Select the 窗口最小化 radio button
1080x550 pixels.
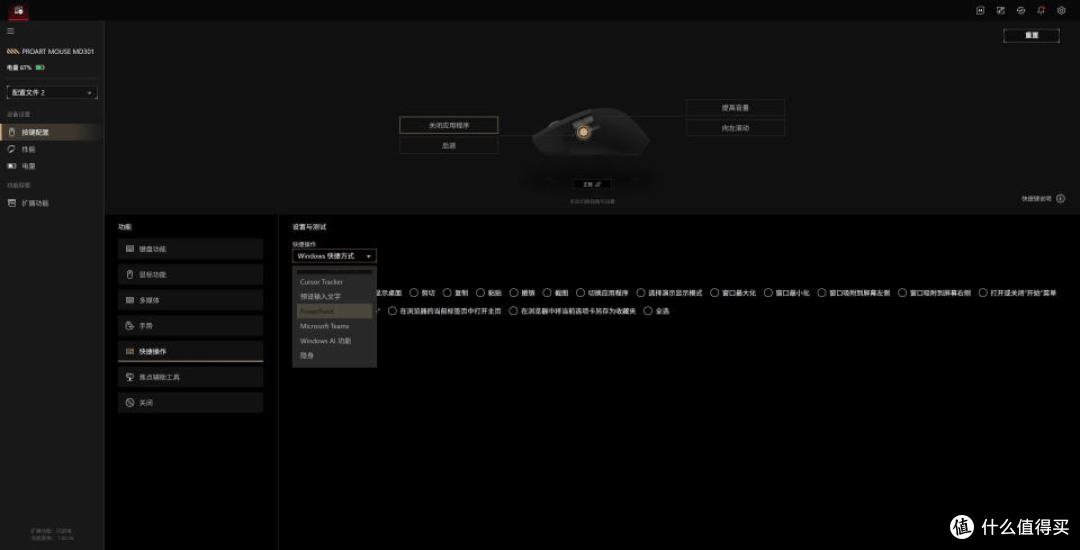click(x=768, y=293)
